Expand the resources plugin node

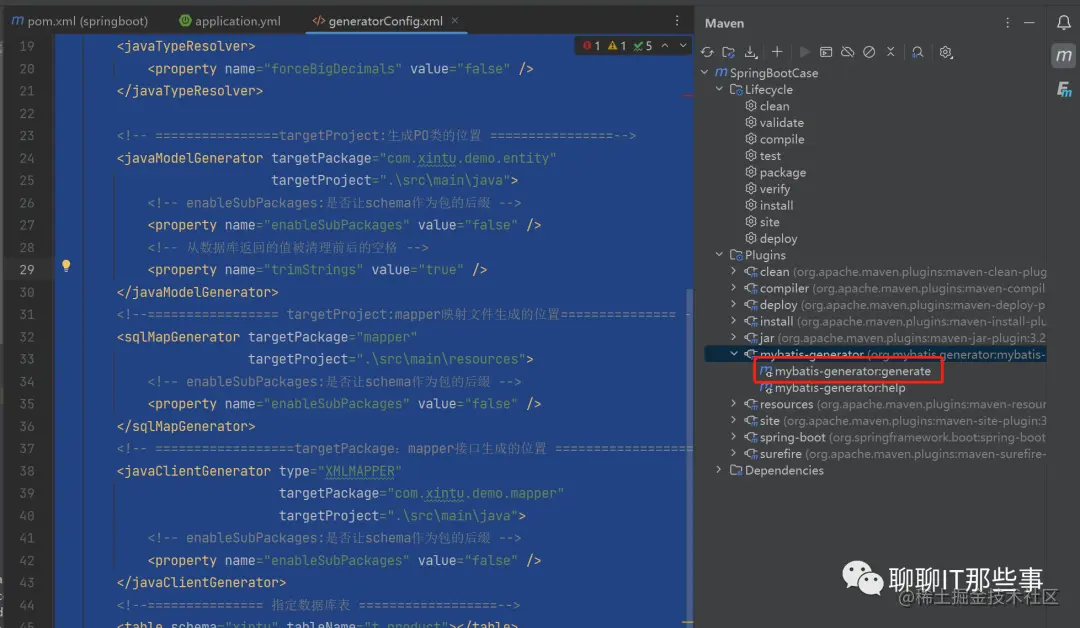734,404
